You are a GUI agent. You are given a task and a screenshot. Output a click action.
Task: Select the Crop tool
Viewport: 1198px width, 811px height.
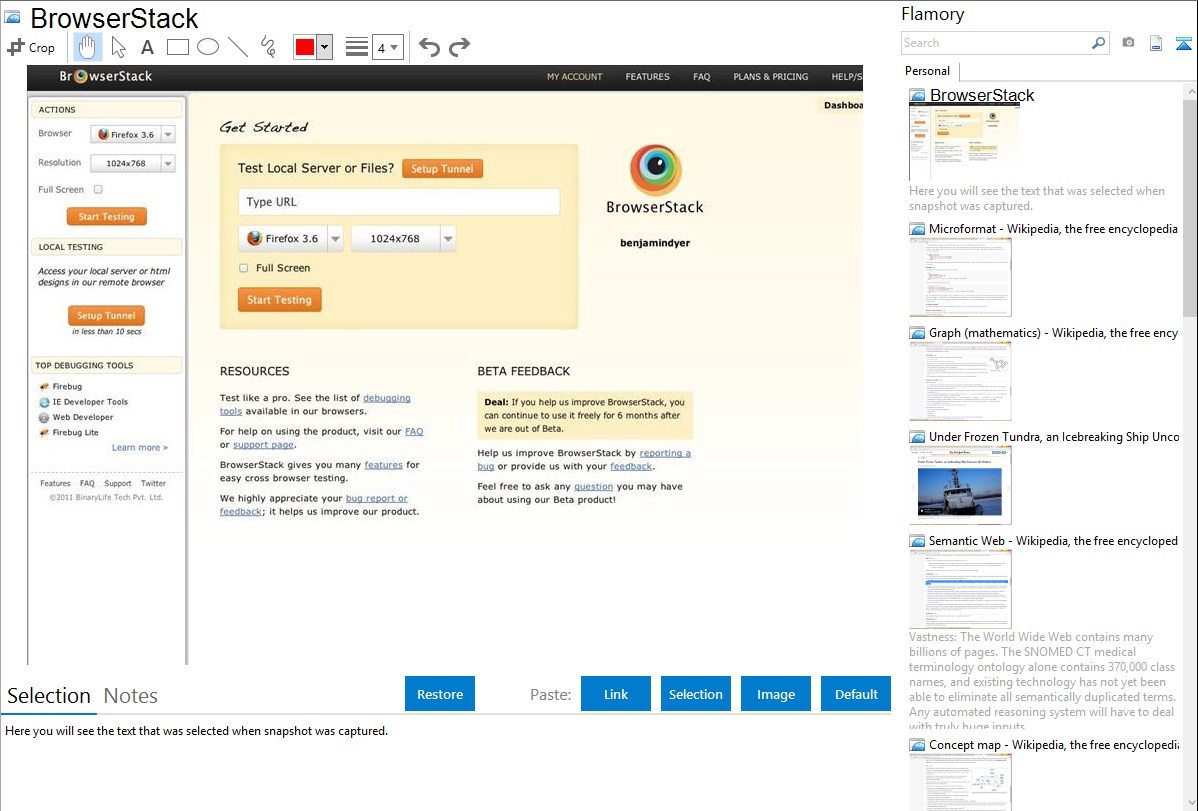point(31,47)
